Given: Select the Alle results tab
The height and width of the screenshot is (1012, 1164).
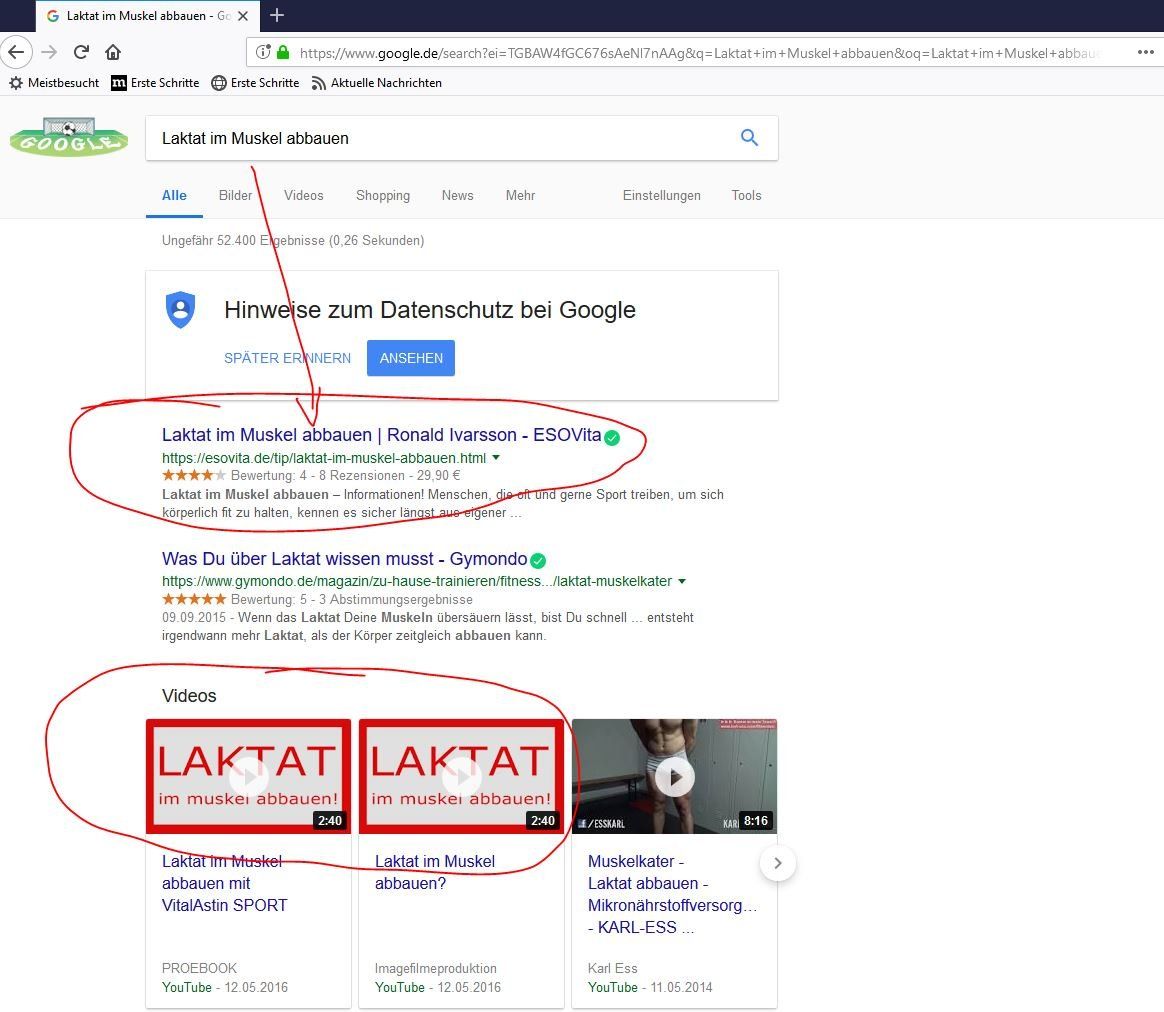Looking at the screenshot, I should pyautogui.click(x=174, y=195).
